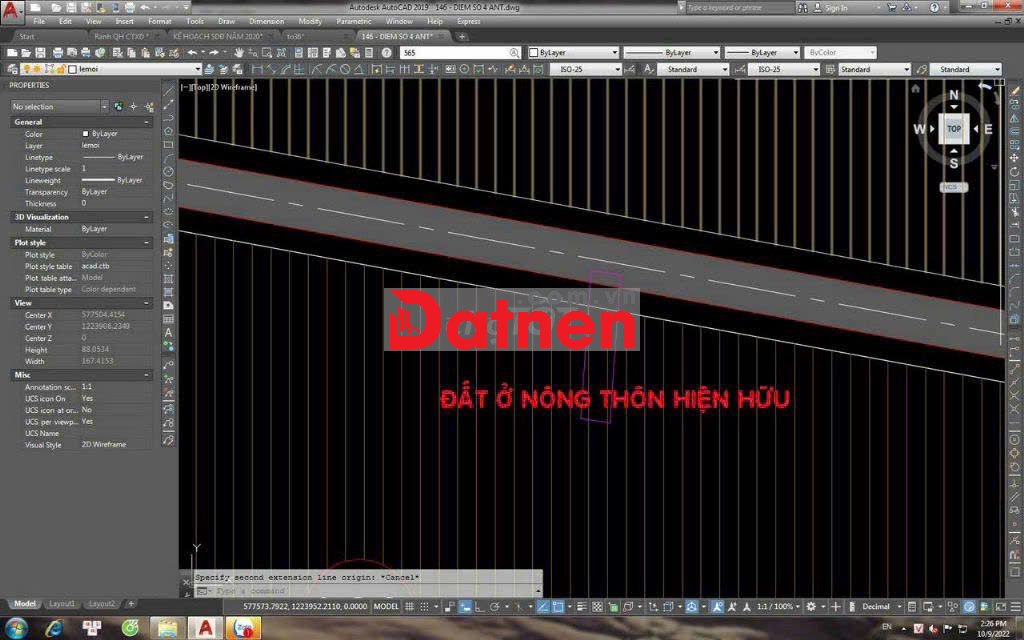
Task: Open the Dimension menu
Action: [x=266, y=21]
